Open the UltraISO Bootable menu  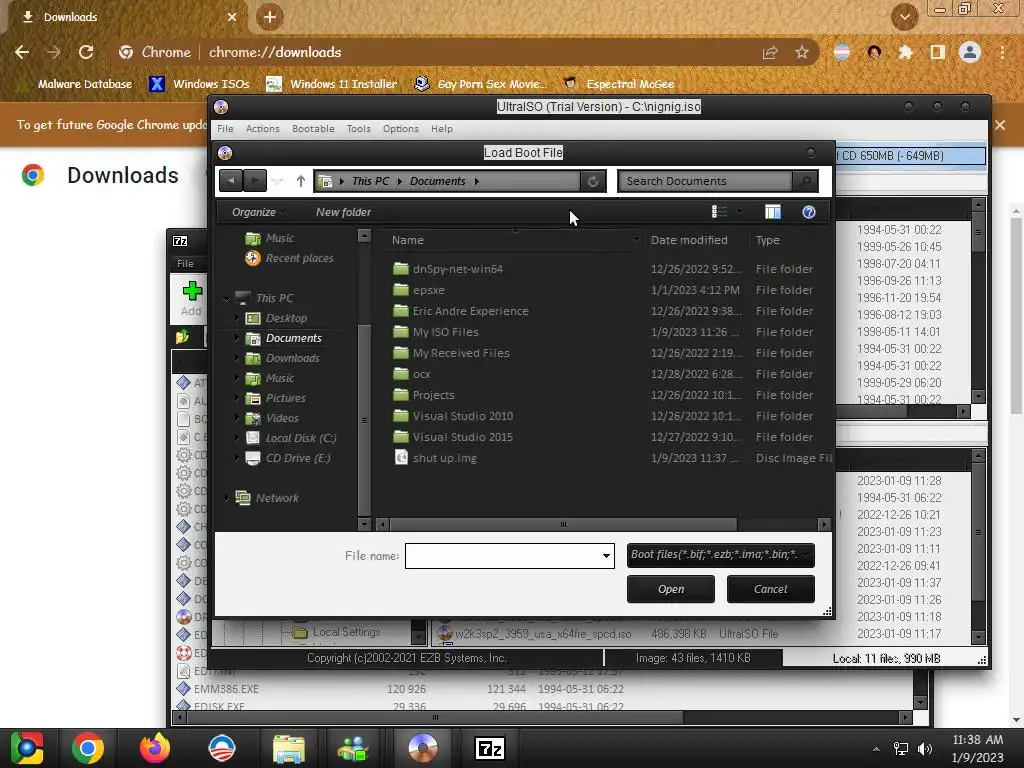[x=313, y=129]
